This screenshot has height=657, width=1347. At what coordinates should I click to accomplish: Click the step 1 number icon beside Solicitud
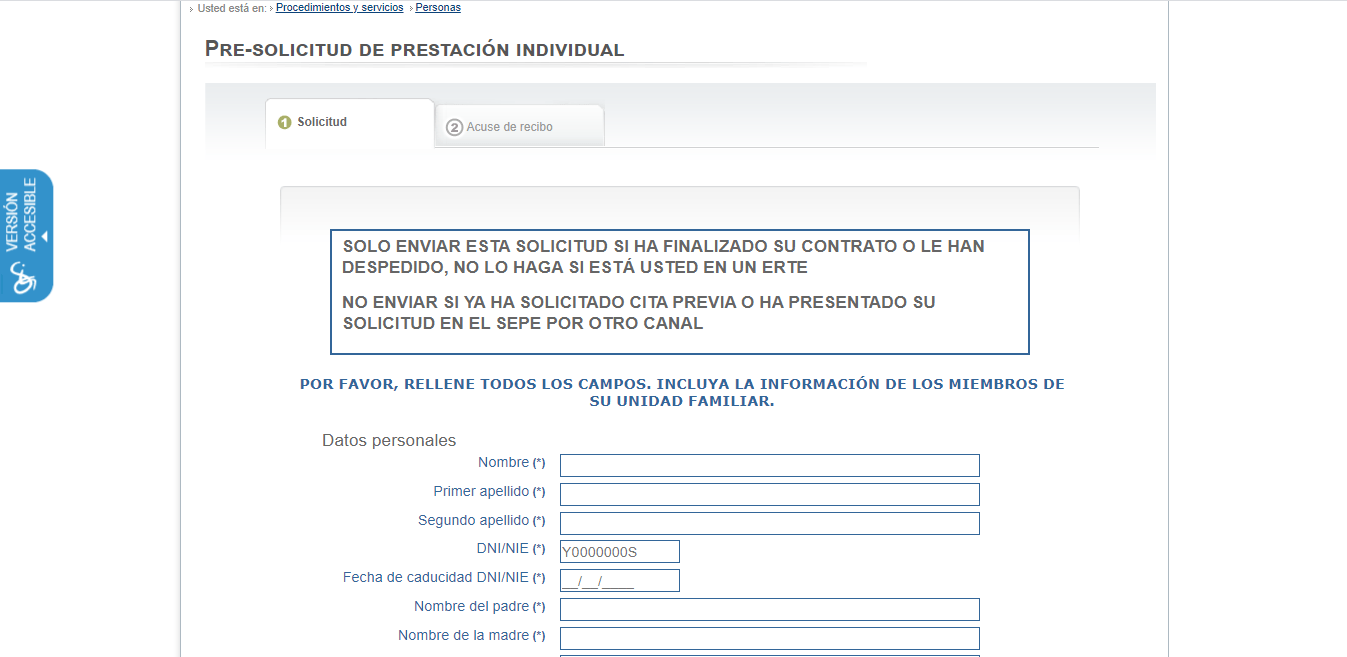click(284, 122)
